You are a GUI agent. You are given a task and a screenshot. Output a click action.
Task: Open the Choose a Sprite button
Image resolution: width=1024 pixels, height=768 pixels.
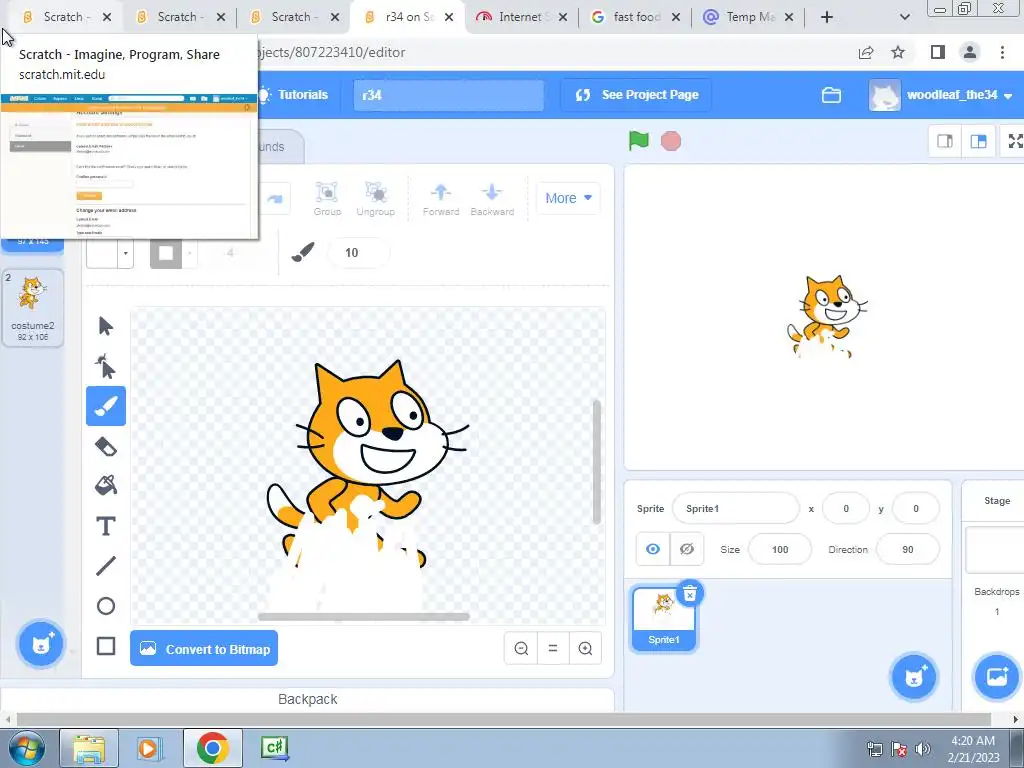pos(914,677)
